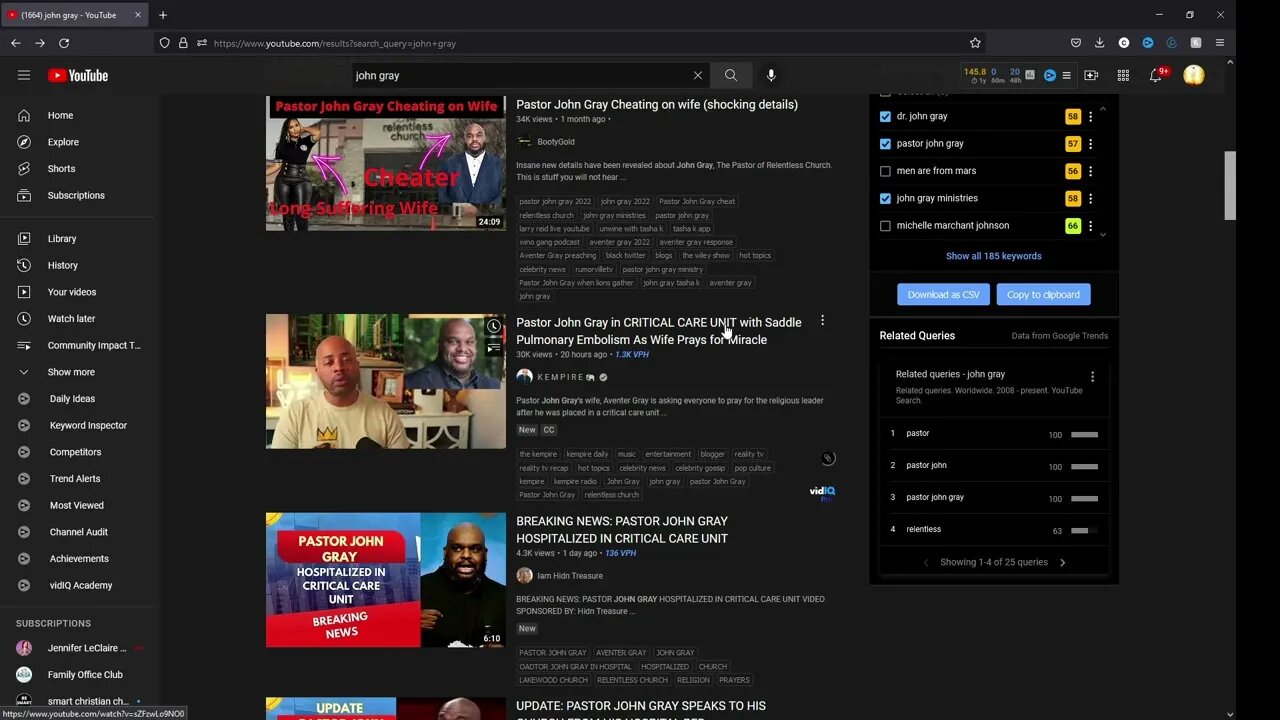This screenshot has height=720, width=1280.
Task: Open vidIQ hamburger menu in stats bar
Action: tap(1066, 75)
